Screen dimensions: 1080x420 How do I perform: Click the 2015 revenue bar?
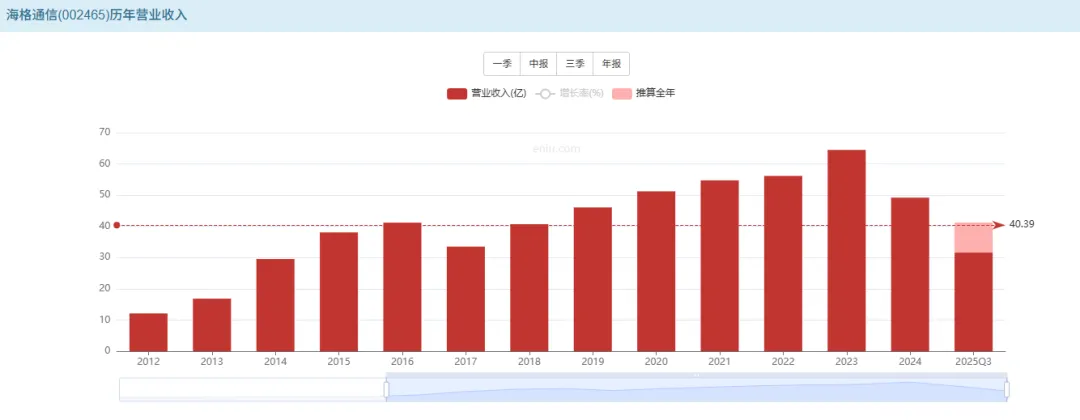(339, 292)
